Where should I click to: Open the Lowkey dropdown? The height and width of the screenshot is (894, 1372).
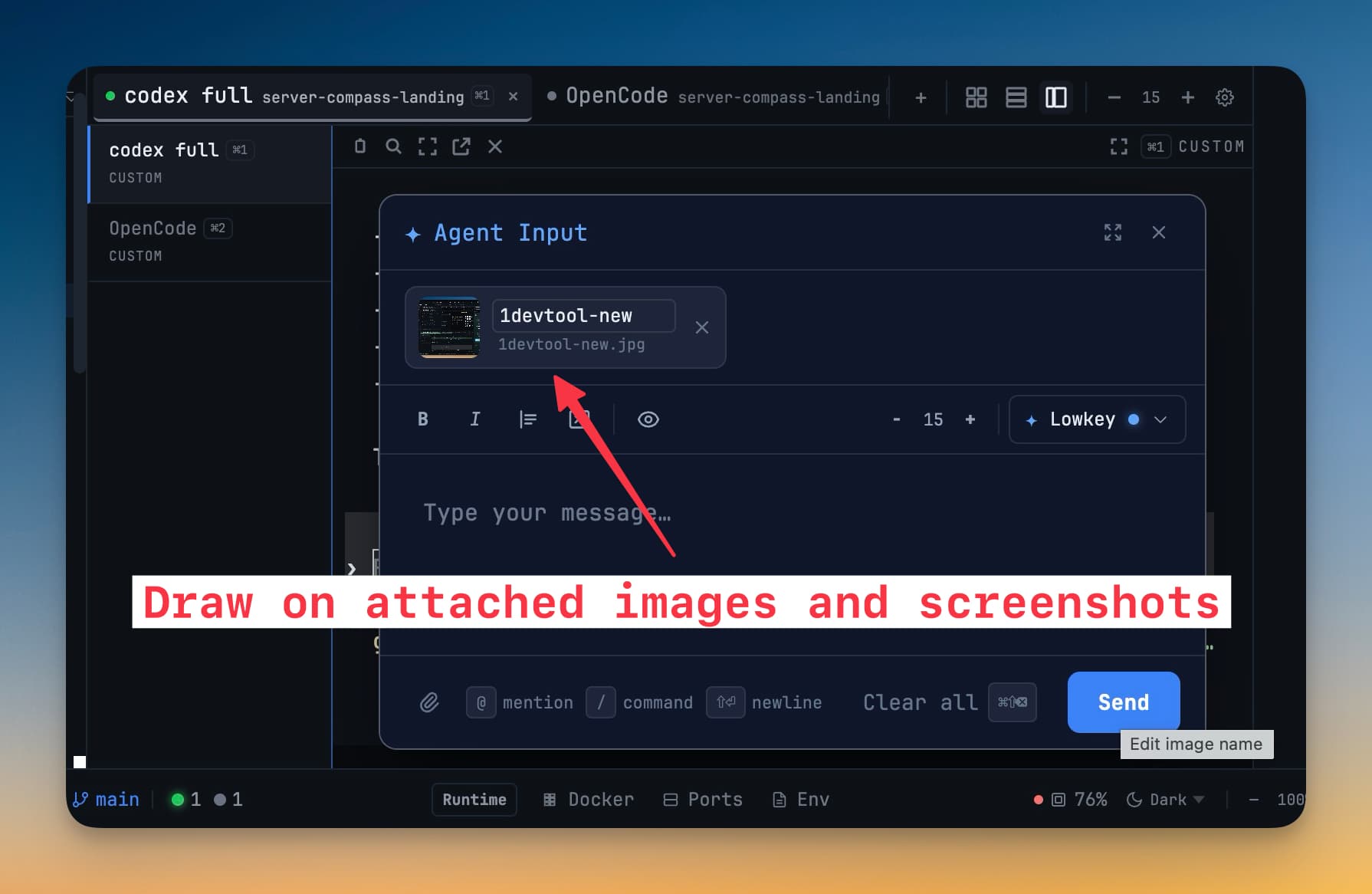[x=1097, y=419]
